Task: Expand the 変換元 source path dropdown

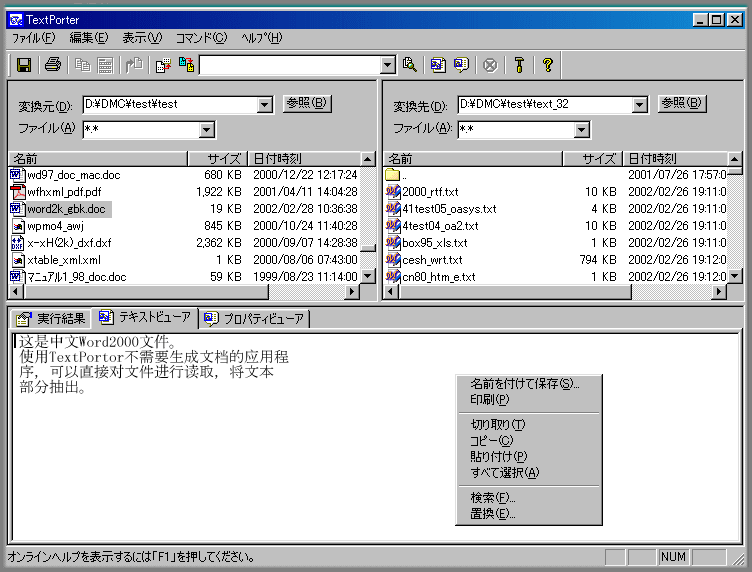Action: click(x=265, y=105)
